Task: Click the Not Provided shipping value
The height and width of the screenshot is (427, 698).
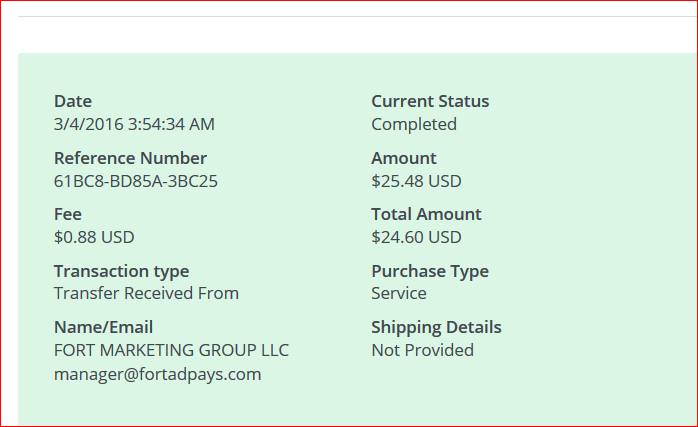Action: [422, 350]
